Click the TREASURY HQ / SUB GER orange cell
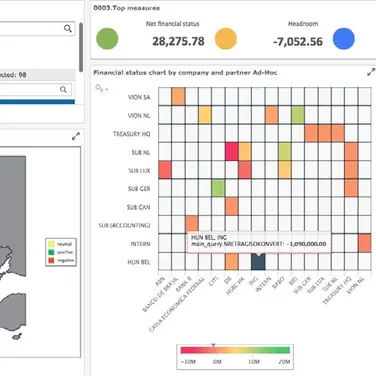The height and width of the screenshot is (376, 376). click(x=311, y=133)
